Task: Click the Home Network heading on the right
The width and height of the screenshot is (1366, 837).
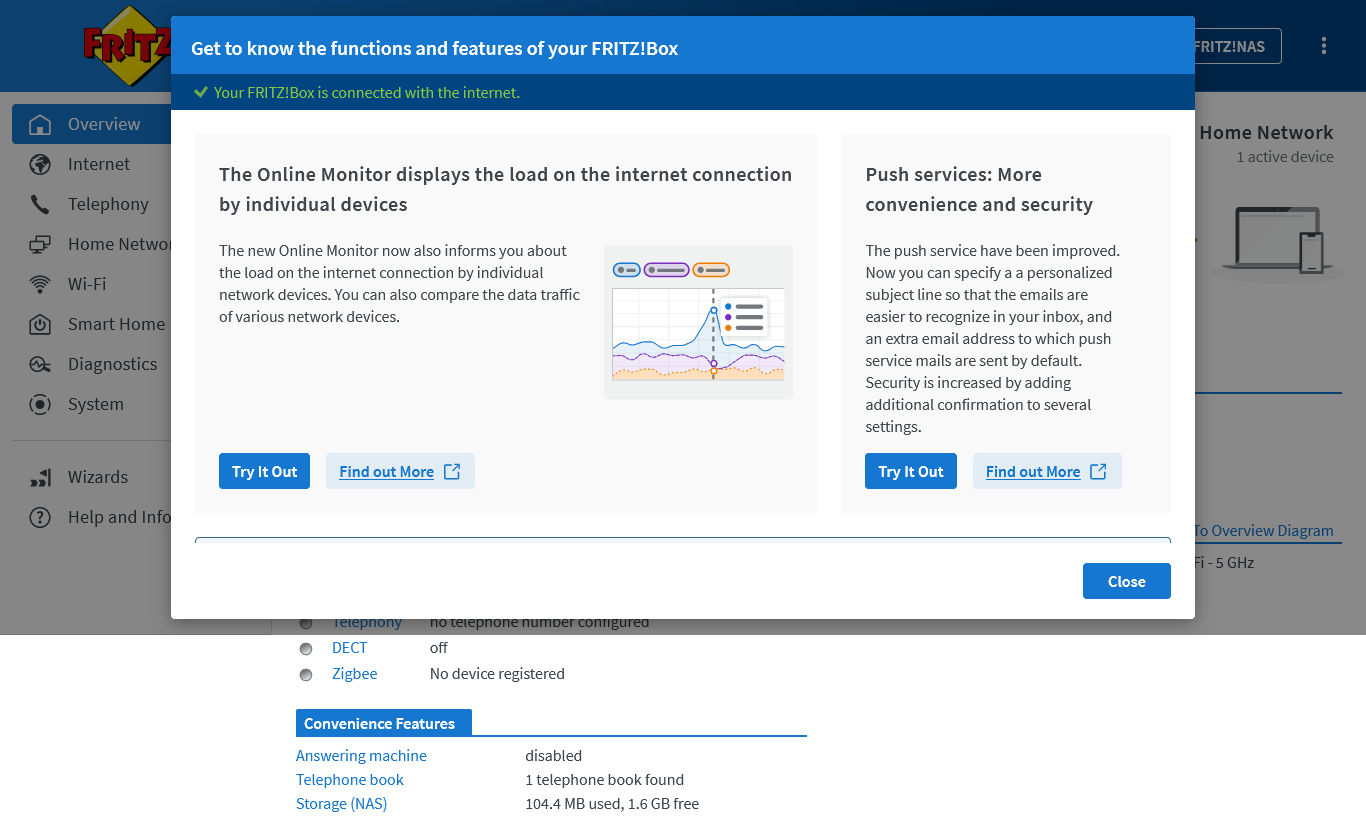Action: [x=1266, y=132]
